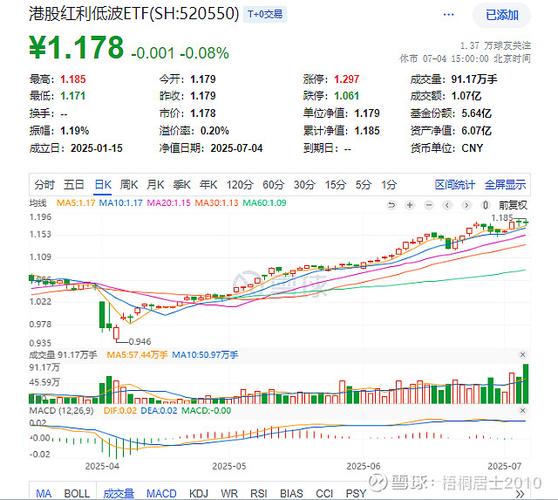Click the latest tall green volume bar
558x500 pixels.
526,384
